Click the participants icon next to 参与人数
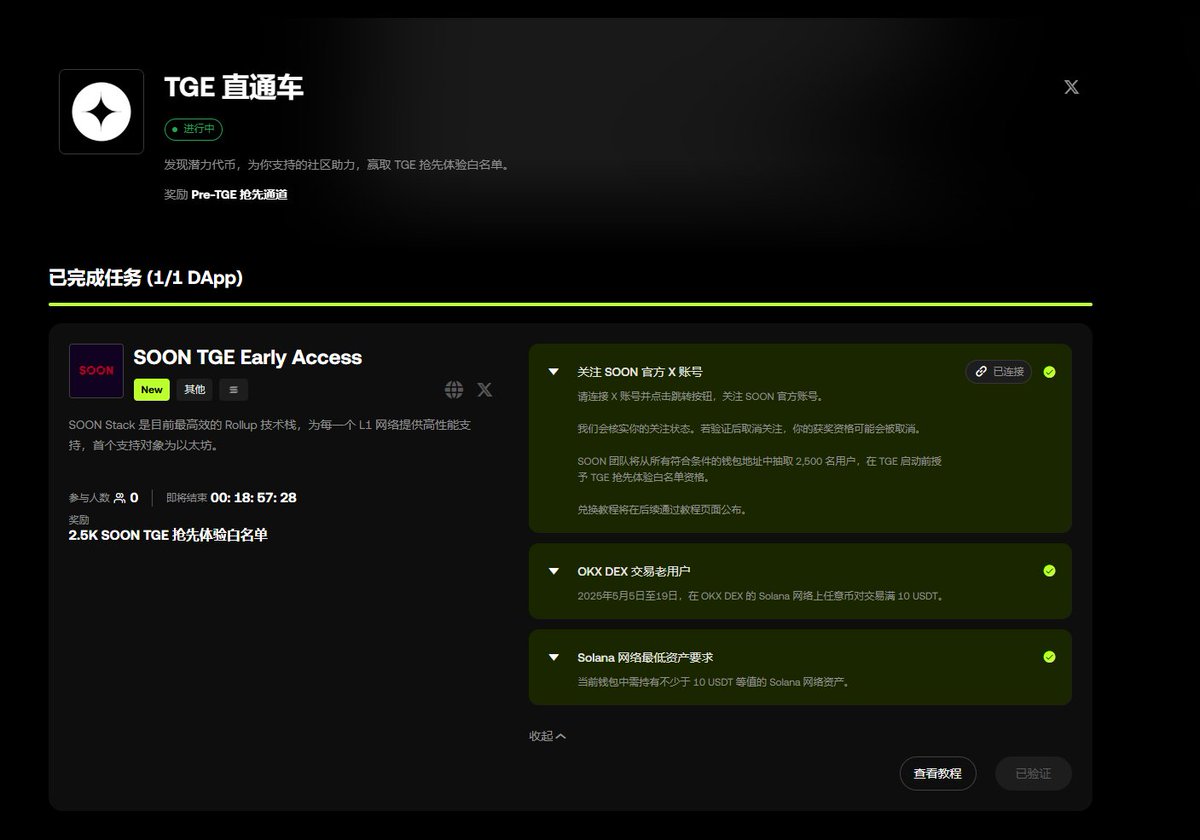The width and height of the screenshot is (1200, 840). point(120,498)
